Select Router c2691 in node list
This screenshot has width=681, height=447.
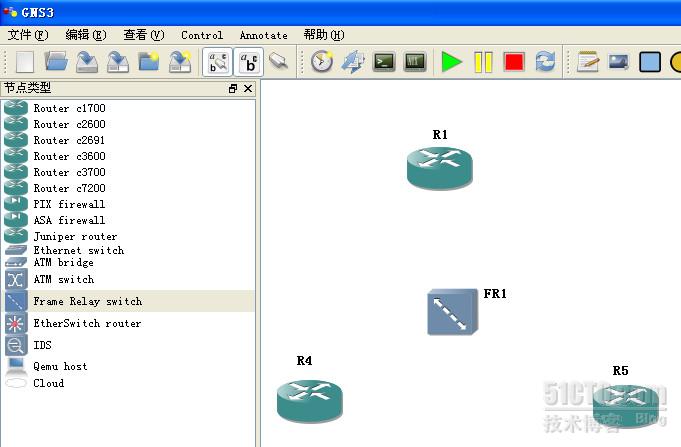[x=129, y=140]
